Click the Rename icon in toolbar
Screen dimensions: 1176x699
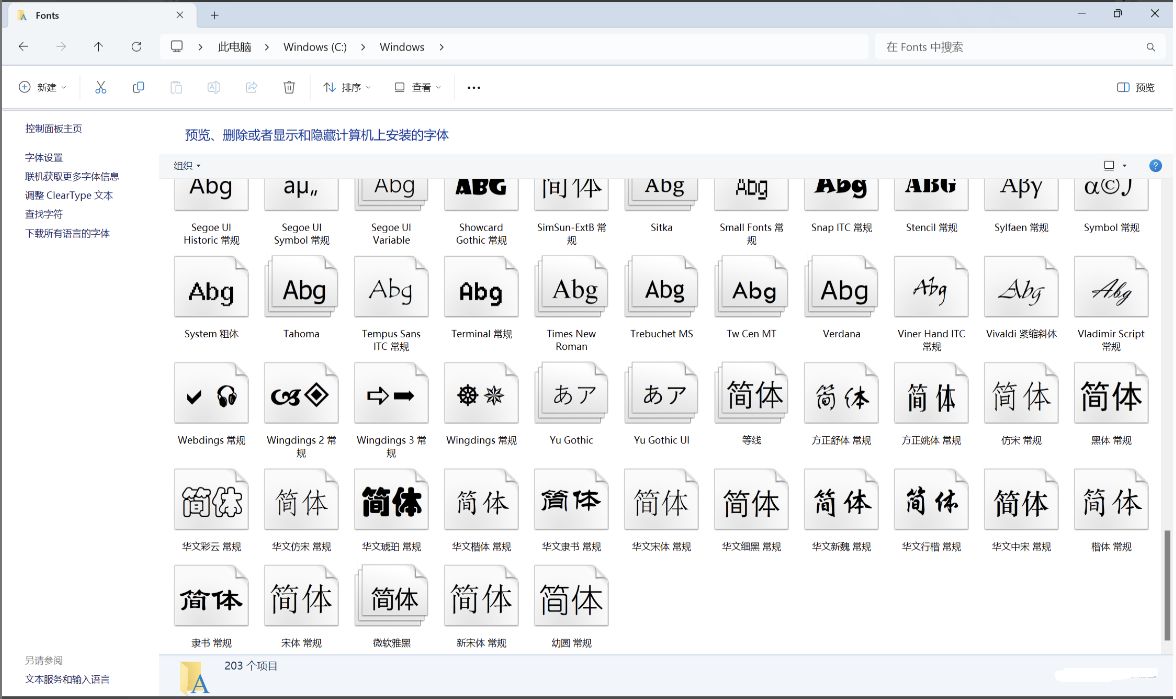[214, 88]
